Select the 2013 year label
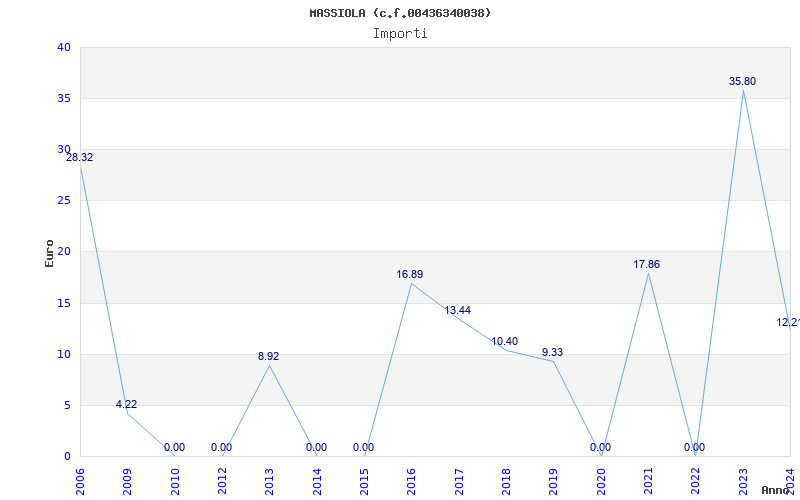Image resolution: width=800 pixels, height=500 pixels. 269,482
